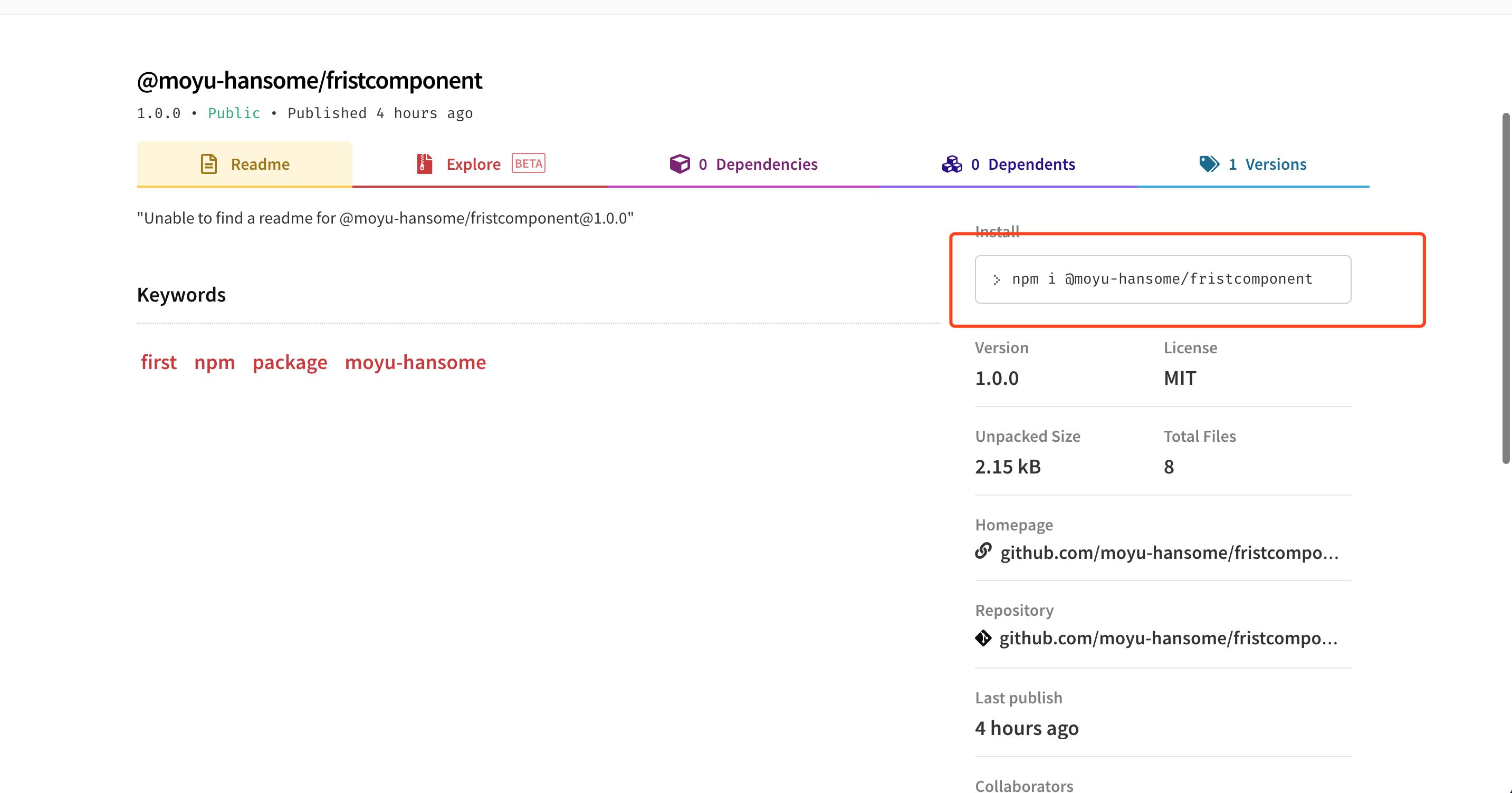Click the Readme document icon
Viewport: 1512px width, 793px height.
(208, 164)
